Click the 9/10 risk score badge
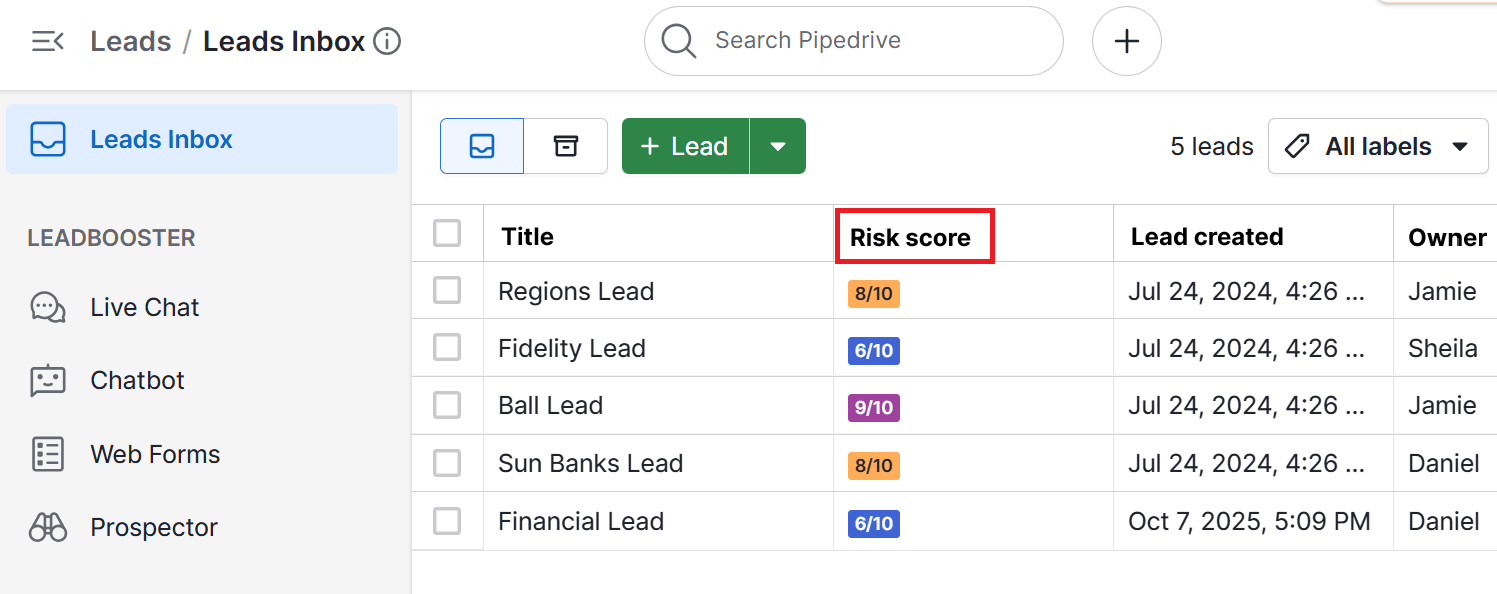This screenshot has height=594, width=1497. (x=873, y=406)
